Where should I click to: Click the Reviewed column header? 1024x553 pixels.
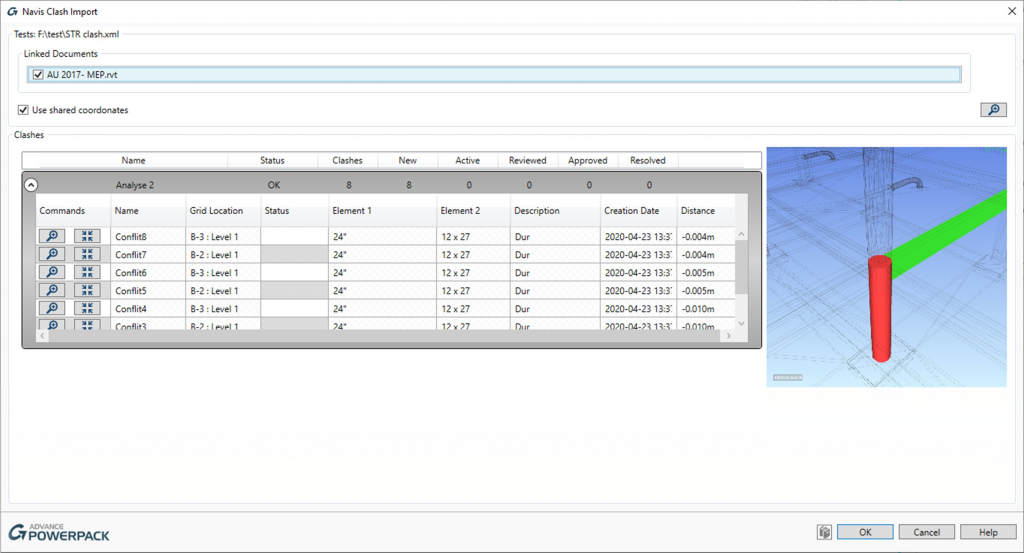[528, 160]
